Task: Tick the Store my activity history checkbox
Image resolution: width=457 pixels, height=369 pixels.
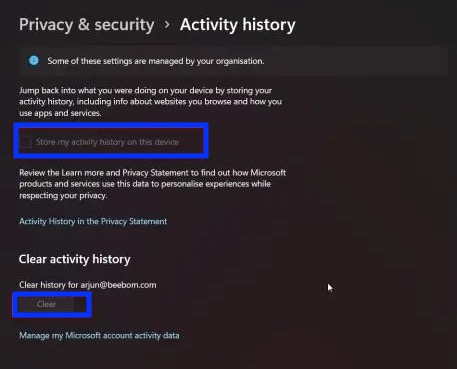Action: pos(26,142)
